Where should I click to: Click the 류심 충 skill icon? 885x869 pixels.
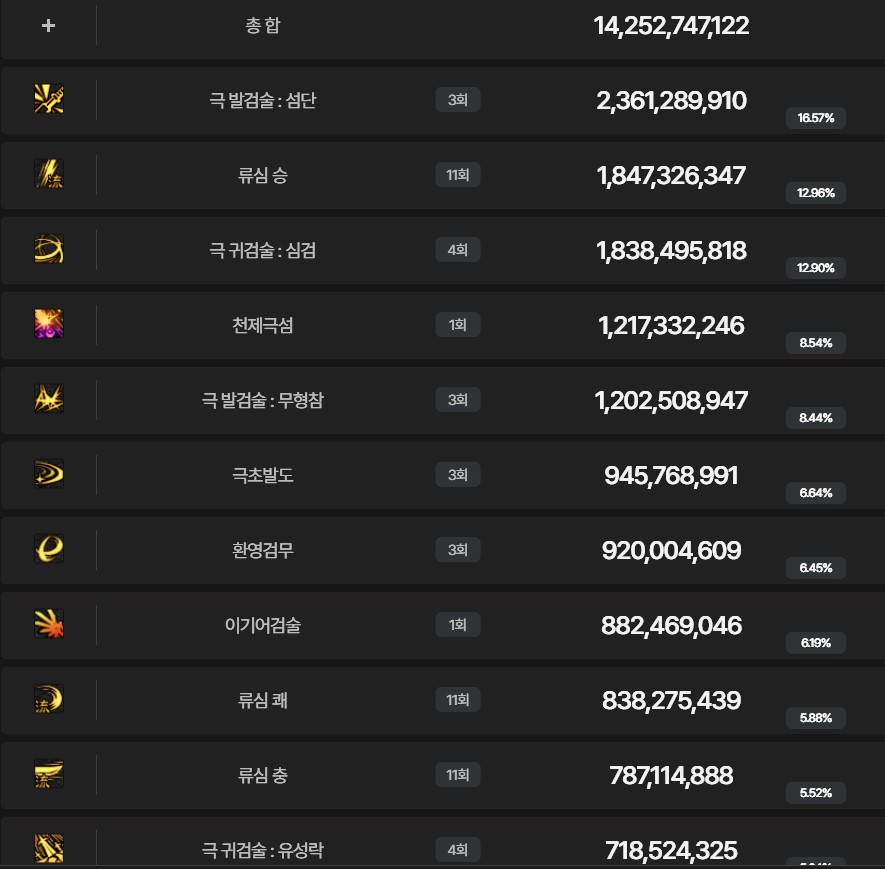click(x=49, y=775)
